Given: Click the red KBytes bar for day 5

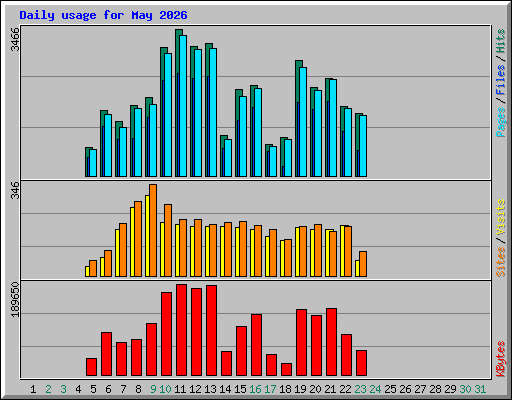Looking at the screenshot, I should [x=92, y=367].
